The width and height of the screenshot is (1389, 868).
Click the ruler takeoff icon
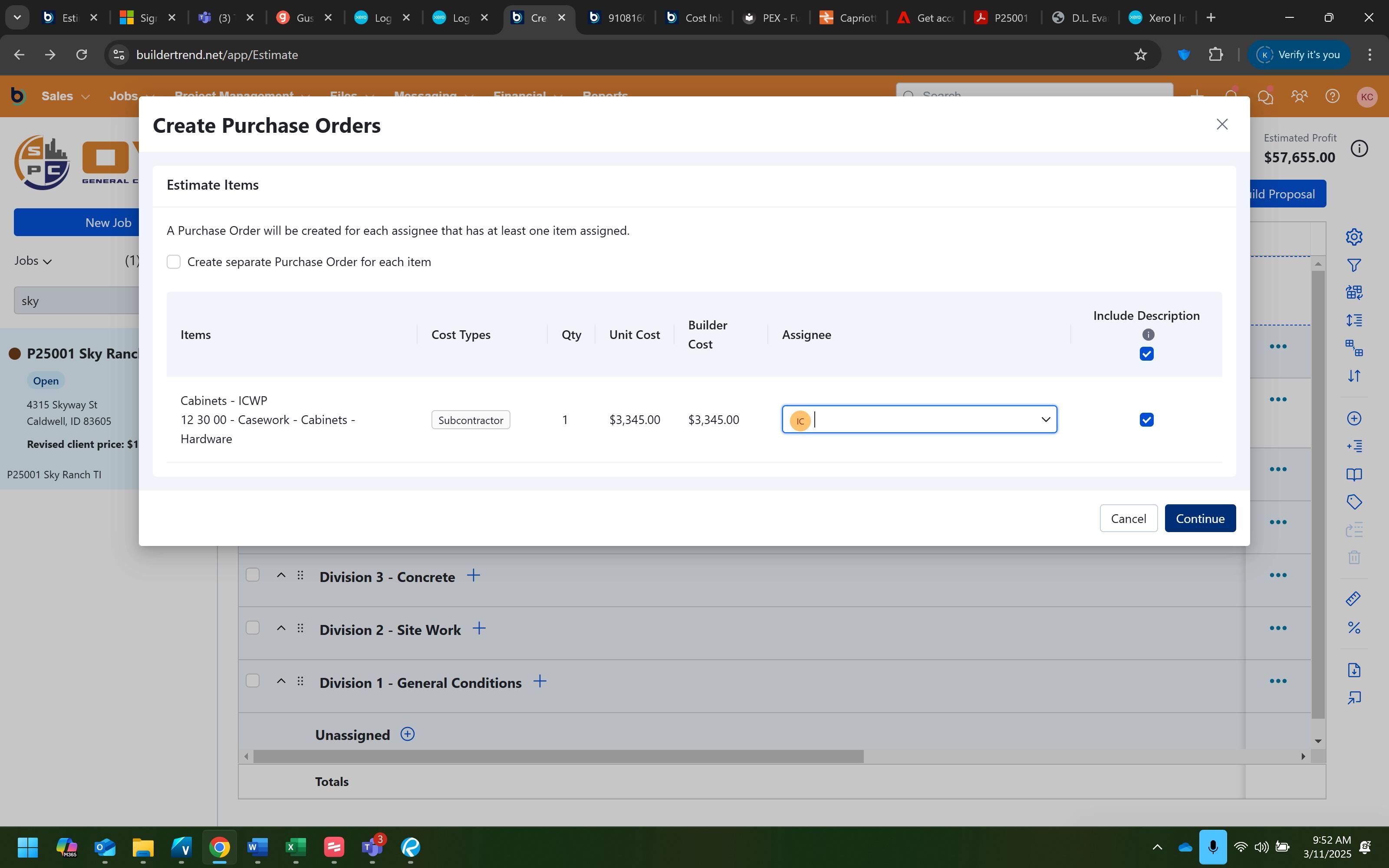(x=1354, y=599)
